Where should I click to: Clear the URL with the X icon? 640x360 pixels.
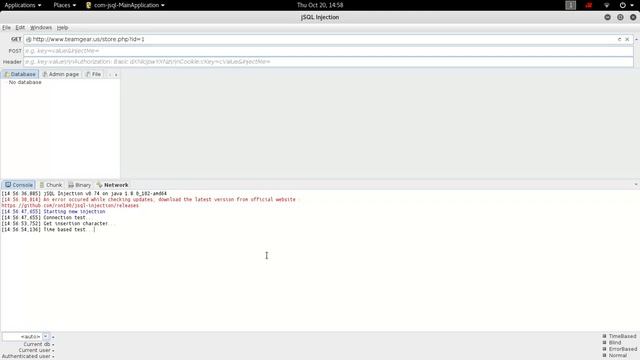pos(627,40)
